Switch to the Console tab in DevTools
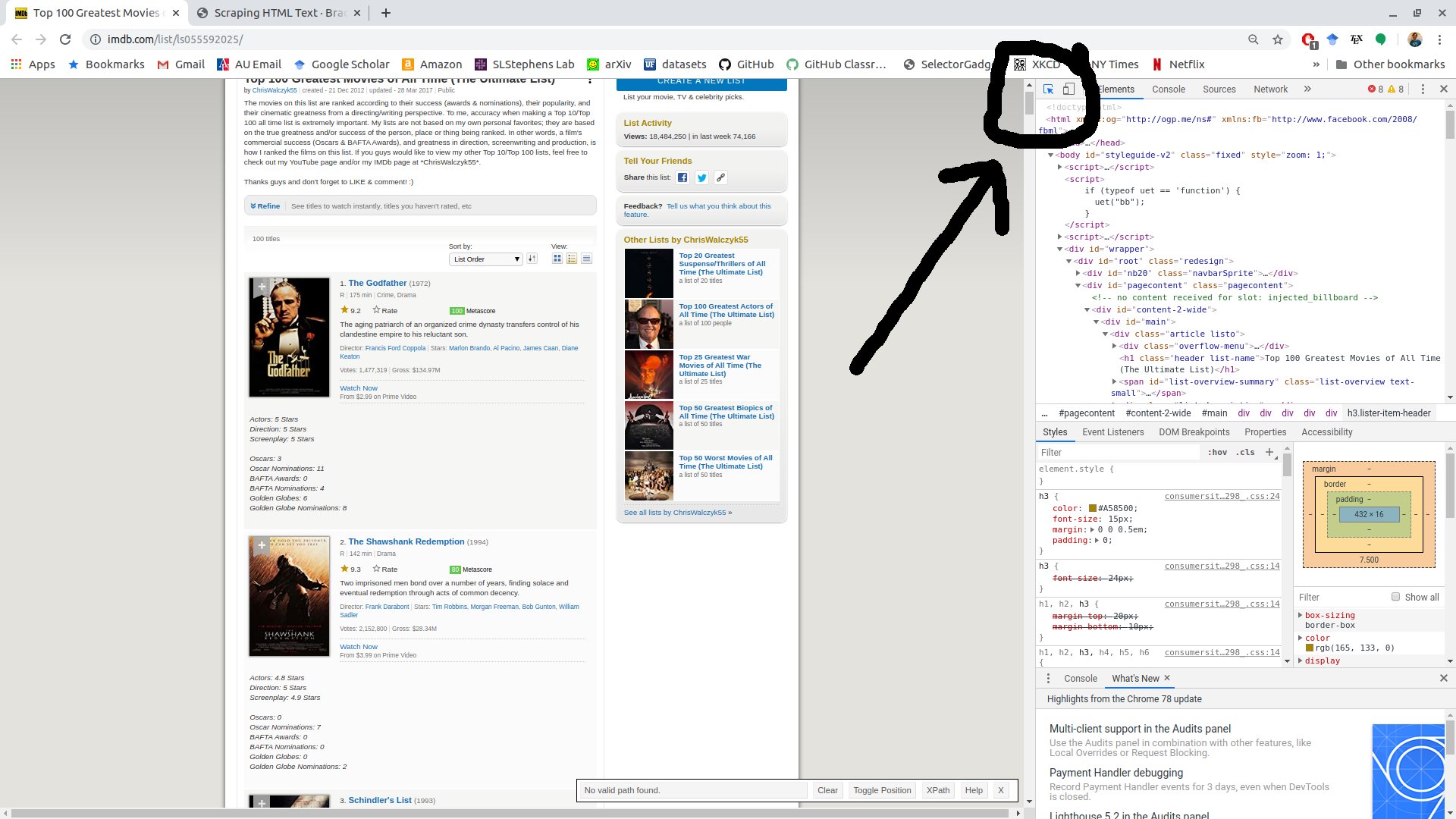 coord(1168,89)
